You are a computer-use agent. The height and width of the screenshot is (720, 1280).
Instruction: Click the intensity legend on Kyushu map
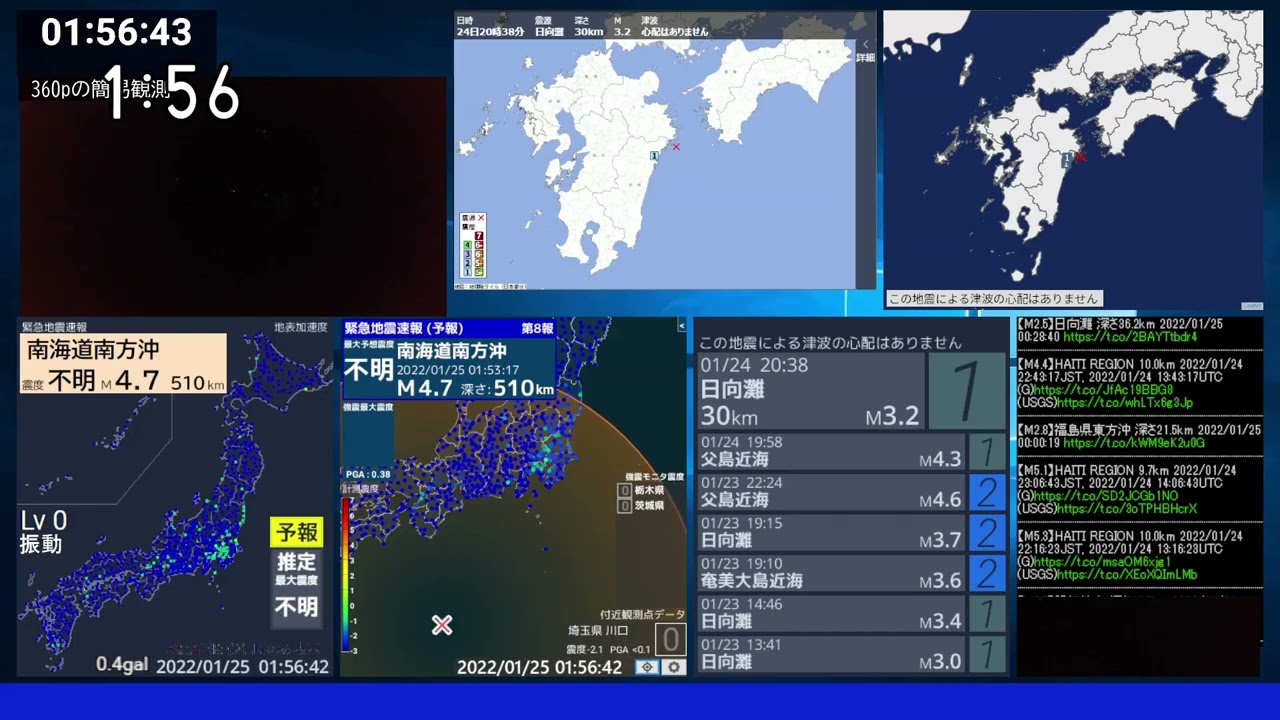coord(473,245)
